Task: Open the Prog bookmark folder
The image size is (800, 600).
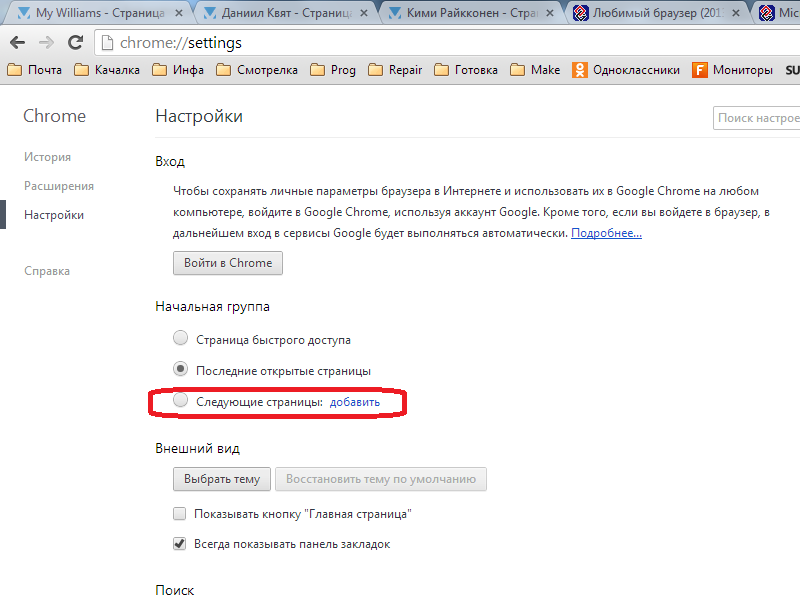Action: (x=333, y=70)
